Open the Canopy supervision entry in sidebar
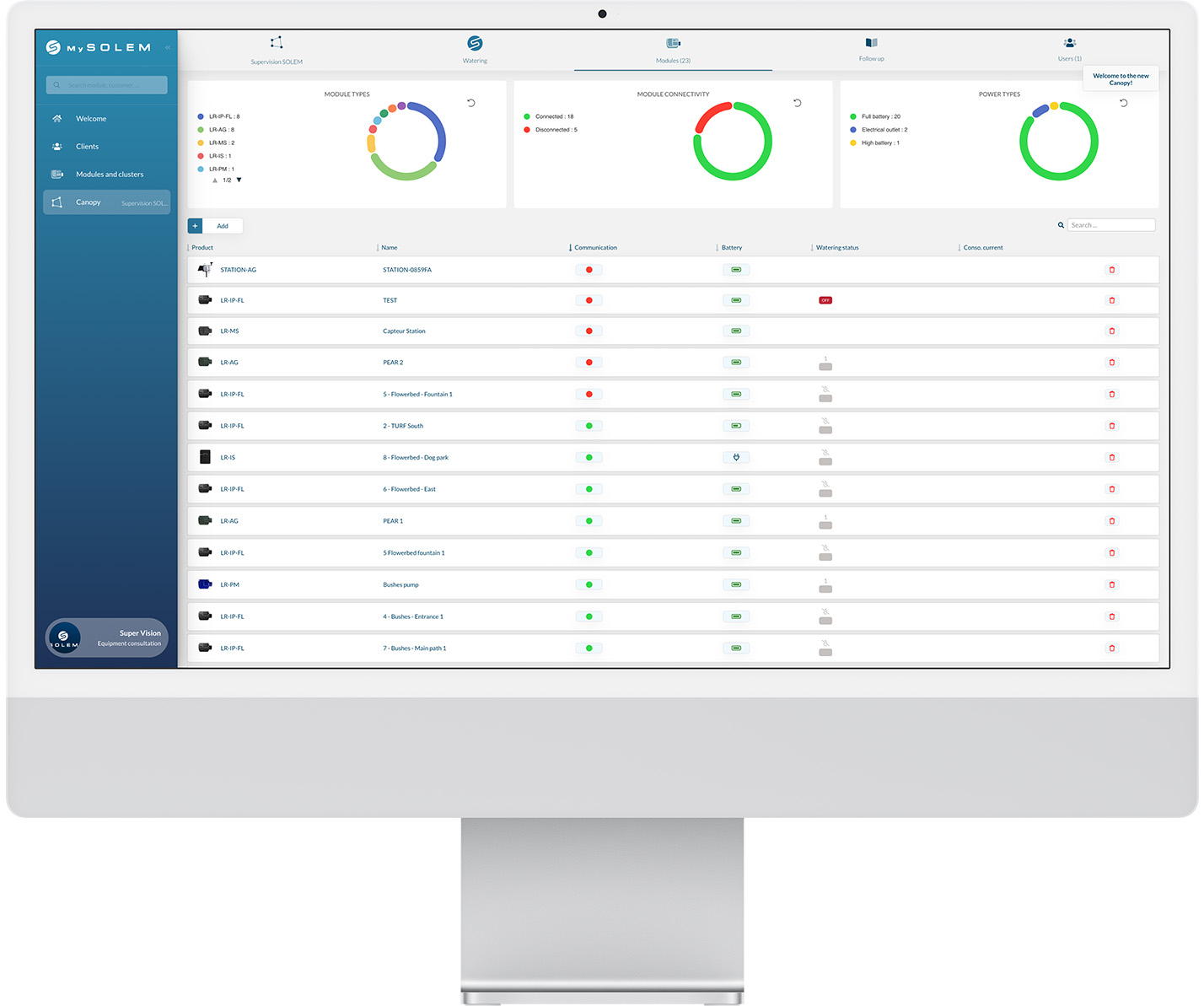This screenshot has width=1204, height=1006. [x=89, y=202]
